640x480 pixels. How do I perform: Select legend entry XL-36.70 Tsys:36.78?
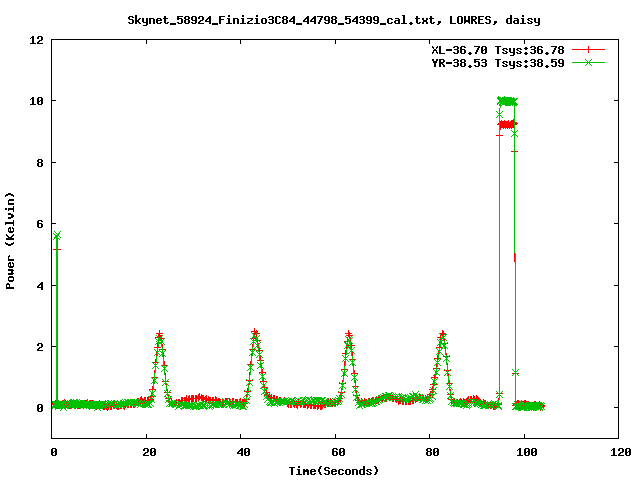point(498,50)
